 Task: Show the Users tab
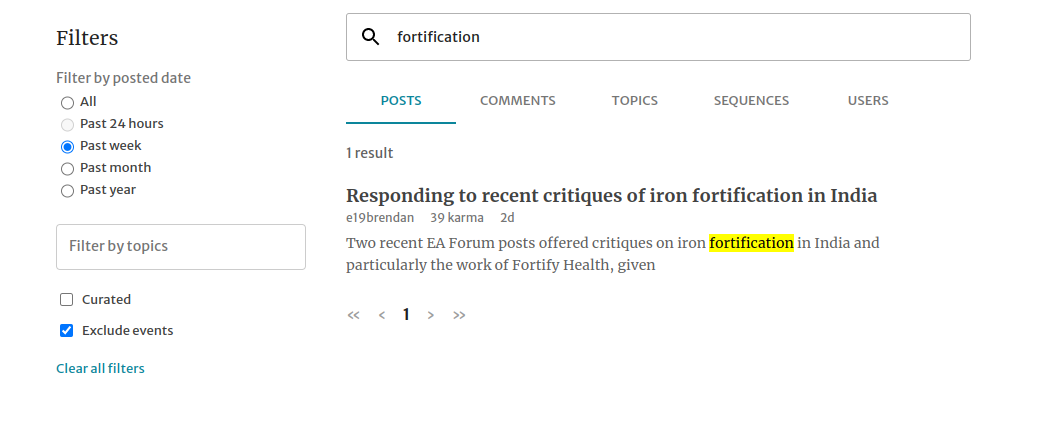pyautogui.click(x=868, y=101)
